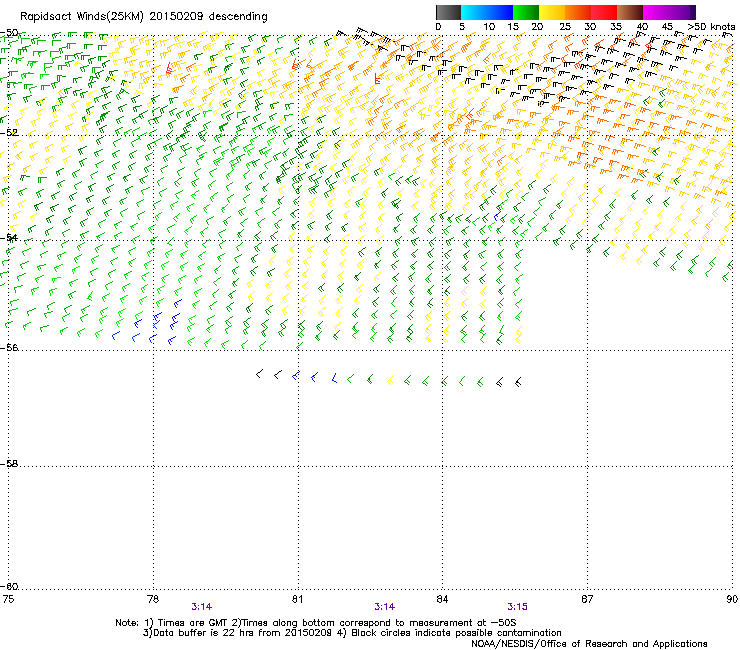
Task: Click the '-60' latitude label
Action: [9, 586]
